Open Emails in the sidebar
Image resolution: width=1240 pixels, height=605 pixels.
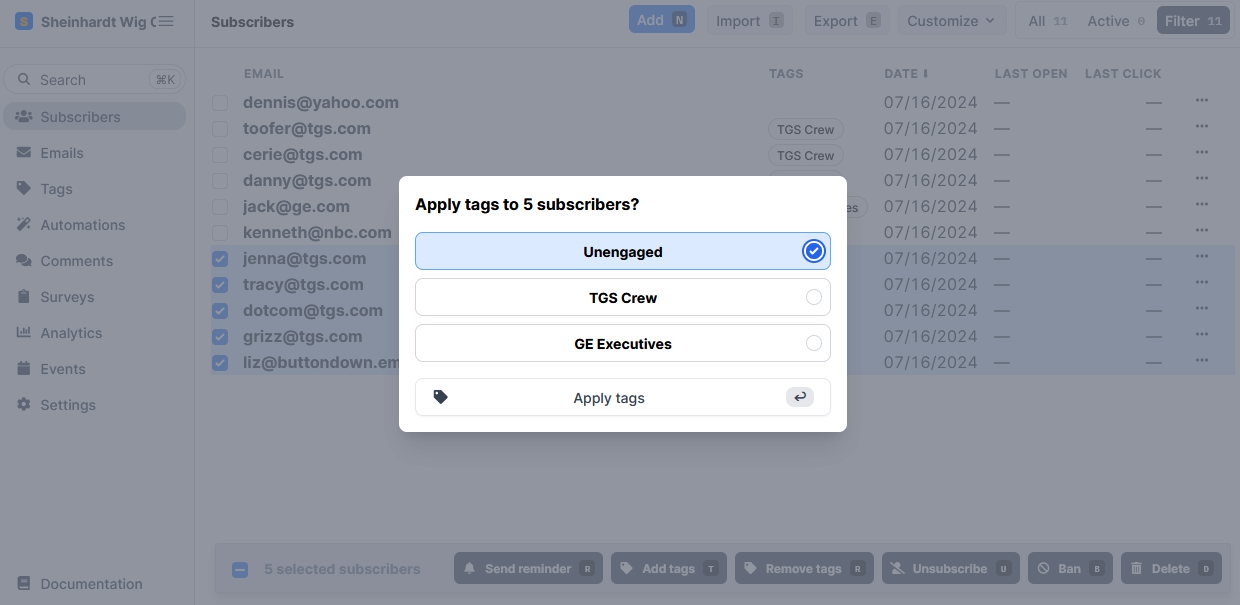pyautogui.click(x=62, y=153)
